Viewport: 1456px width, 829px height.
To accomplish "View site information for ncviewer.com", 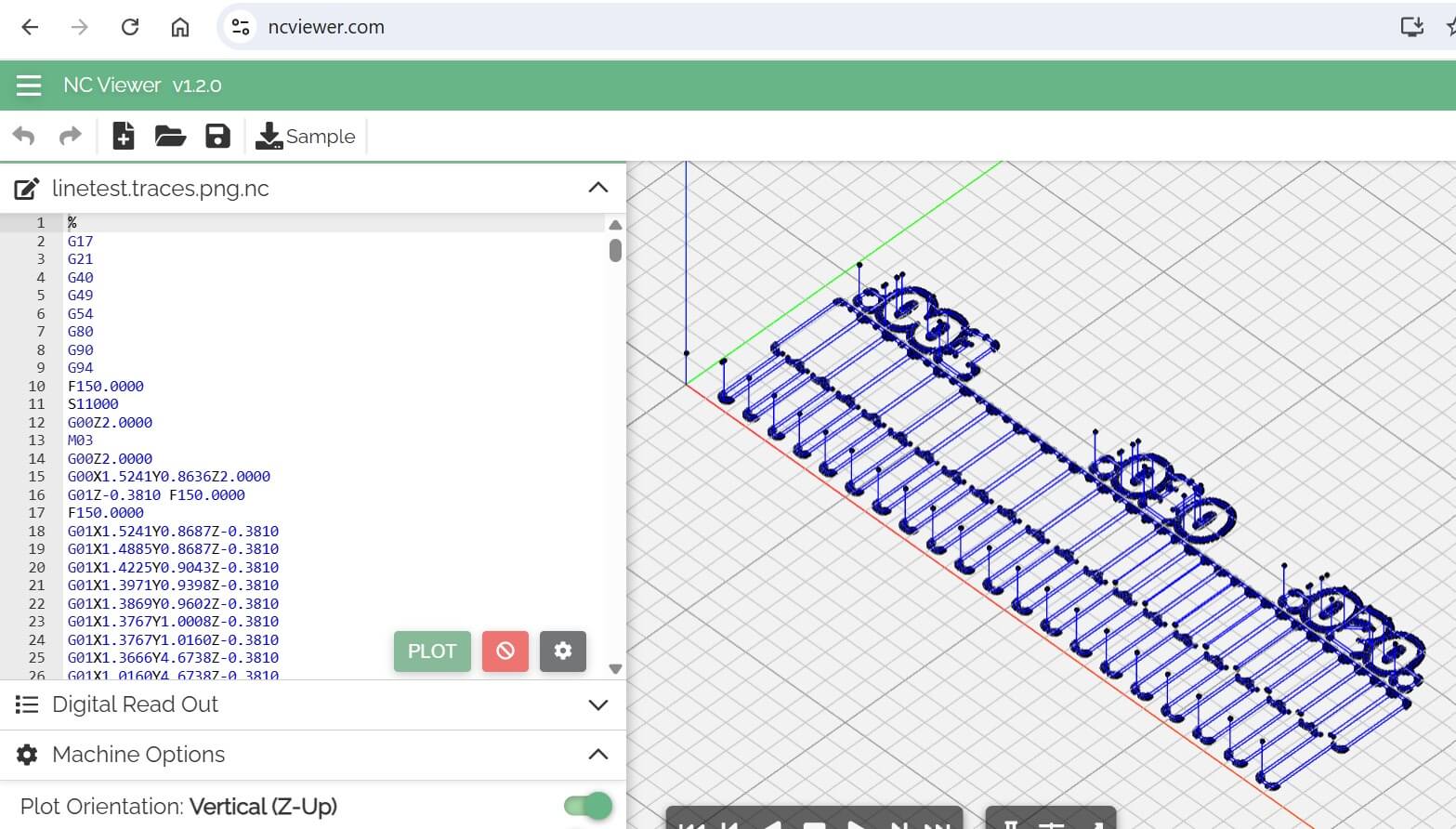I will pyautogui.click(x=241, y=27).
